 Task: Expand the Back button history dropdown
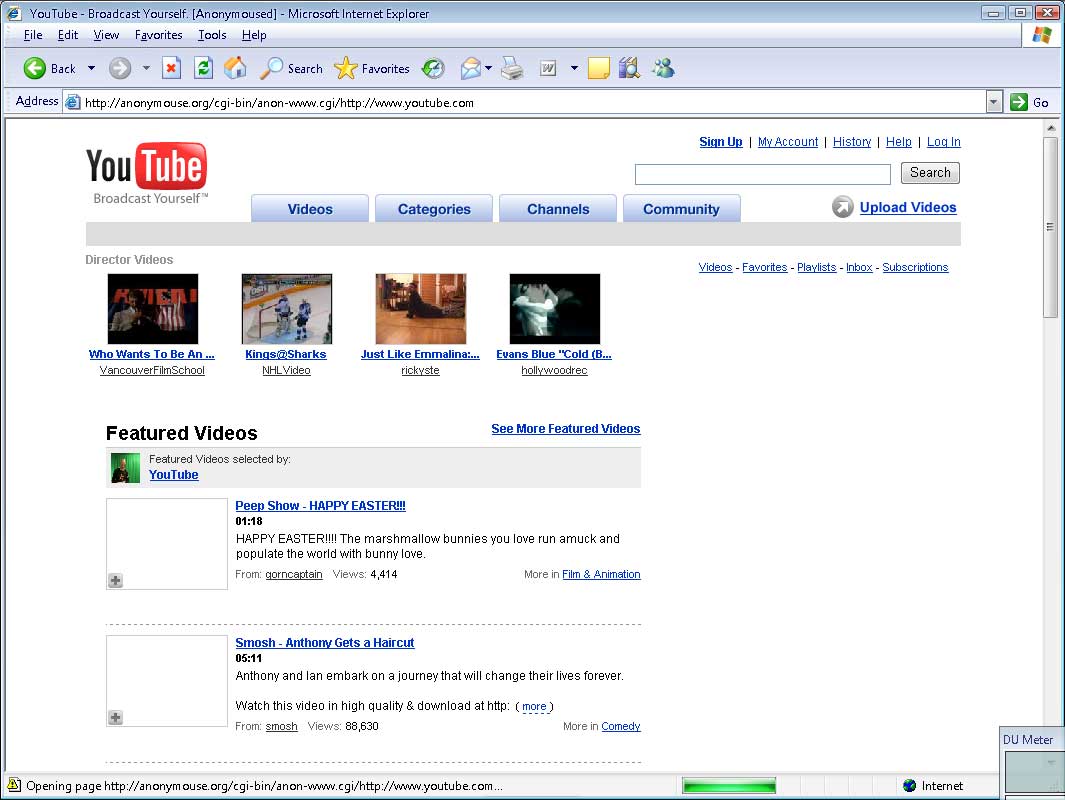(91, 68)
